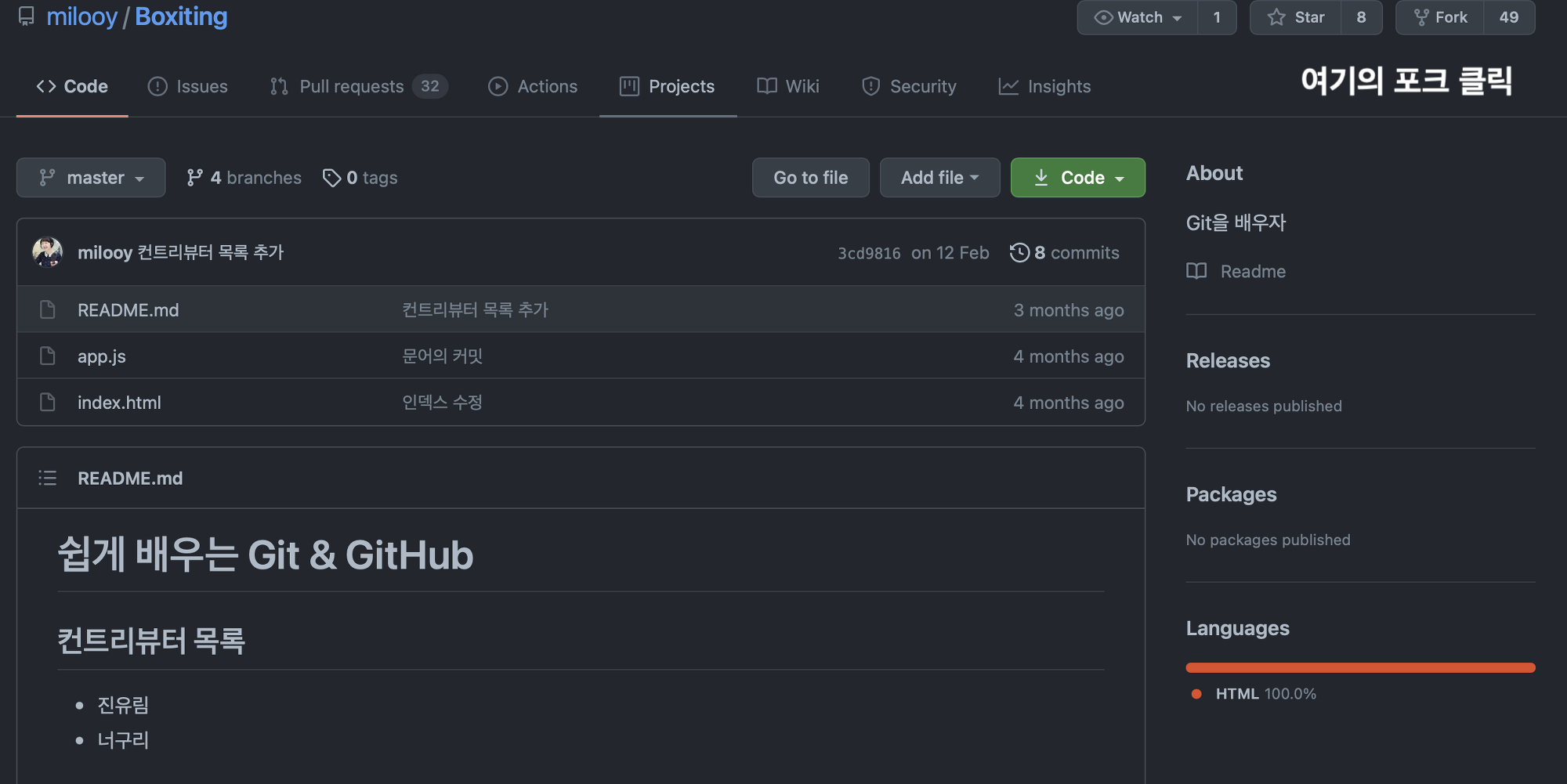
Task: Open the milooy author link in commit row
Action: 105,252
